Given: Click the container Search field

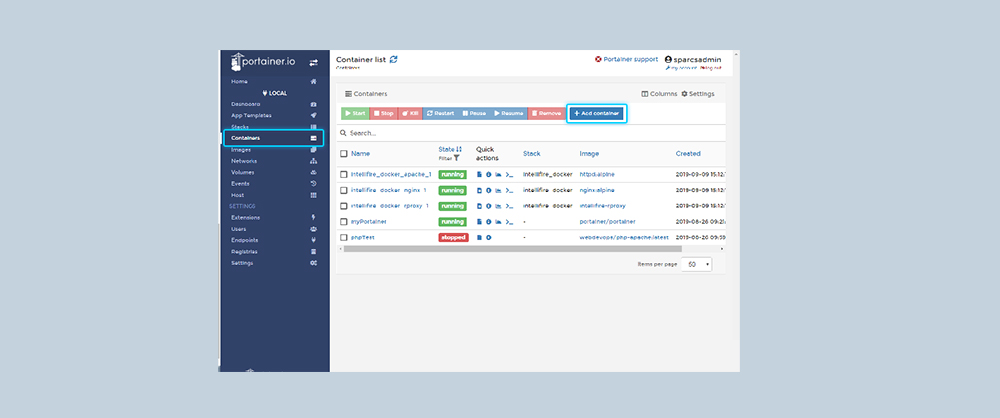Looking at the screenshot, I should click(x=531, y=133).
